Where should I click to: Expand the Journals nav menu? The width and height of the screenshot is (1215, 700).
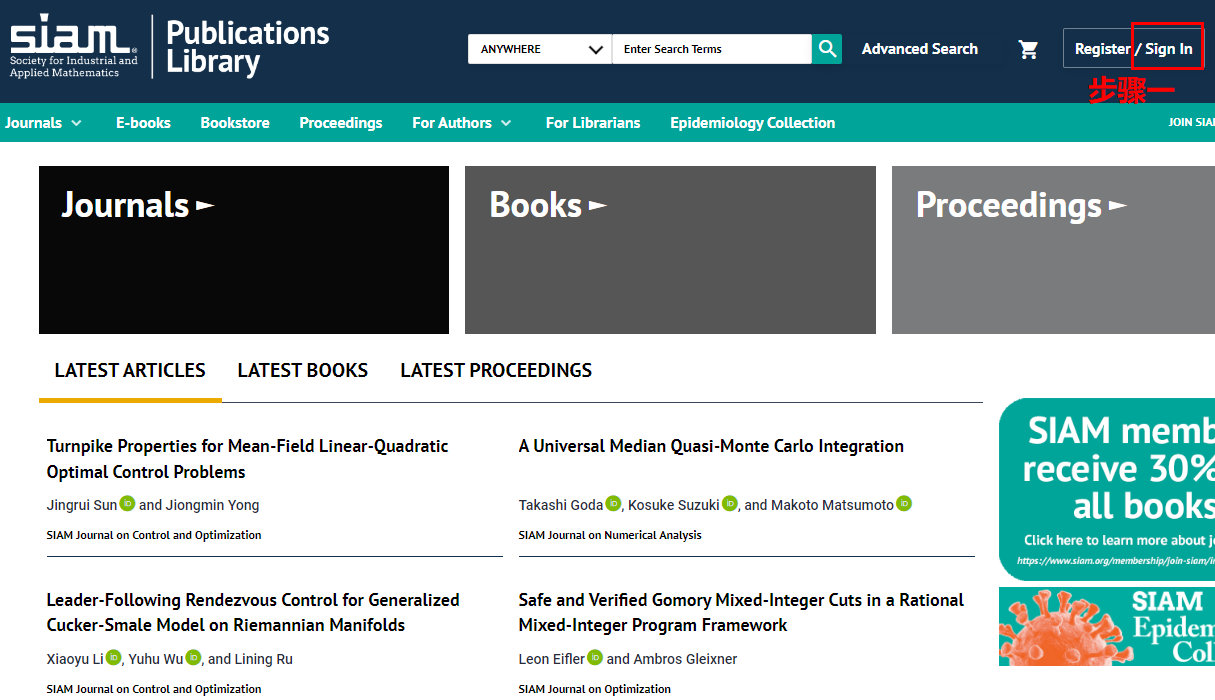point(43,123)
